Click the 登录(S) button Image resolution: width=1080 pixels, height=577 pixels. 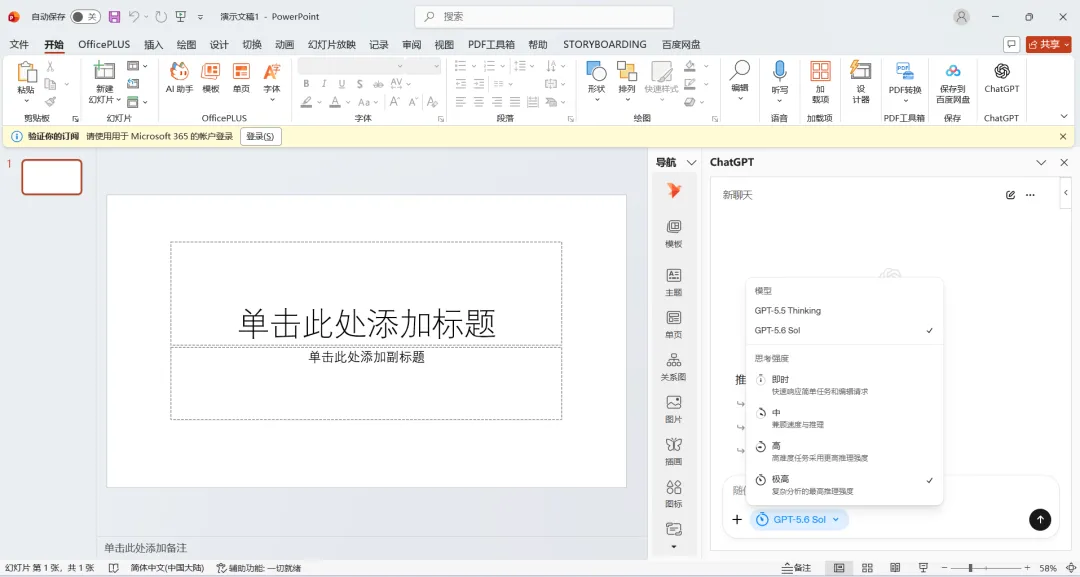[x=260, y=136]
